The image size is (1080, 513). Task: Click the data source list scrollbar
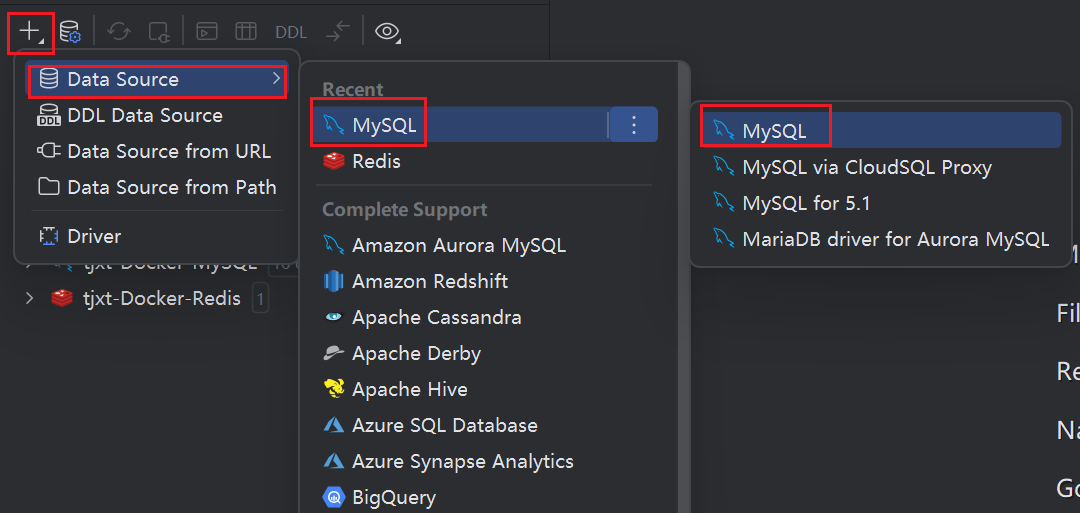[x=683, y=286]
